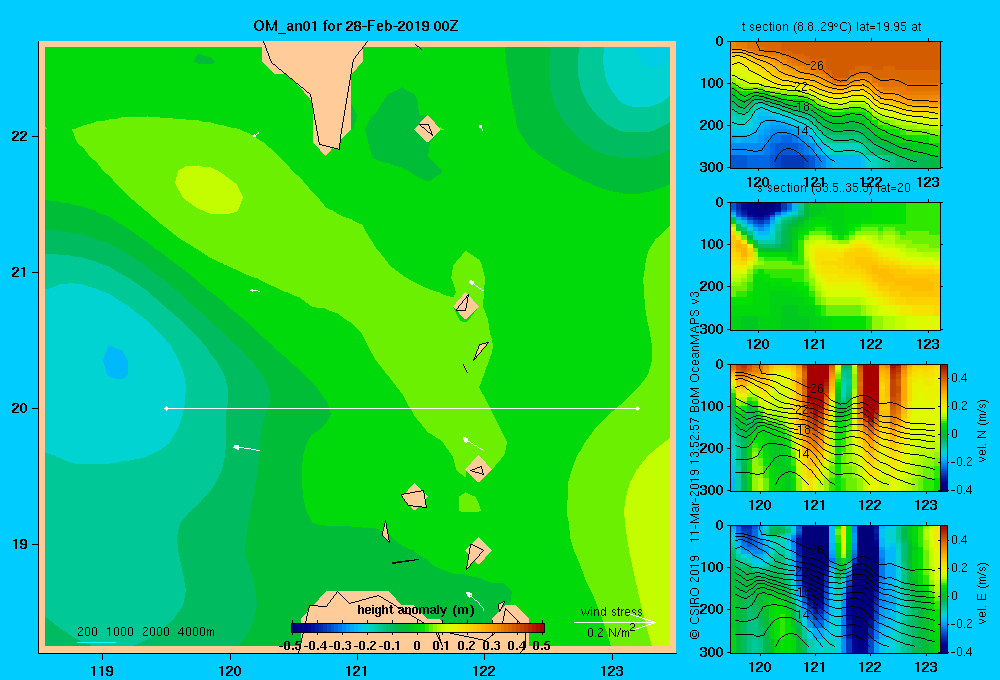1000x680 pixels.
Task: Click the 's section' lat=20 heading
Action: 834,188
